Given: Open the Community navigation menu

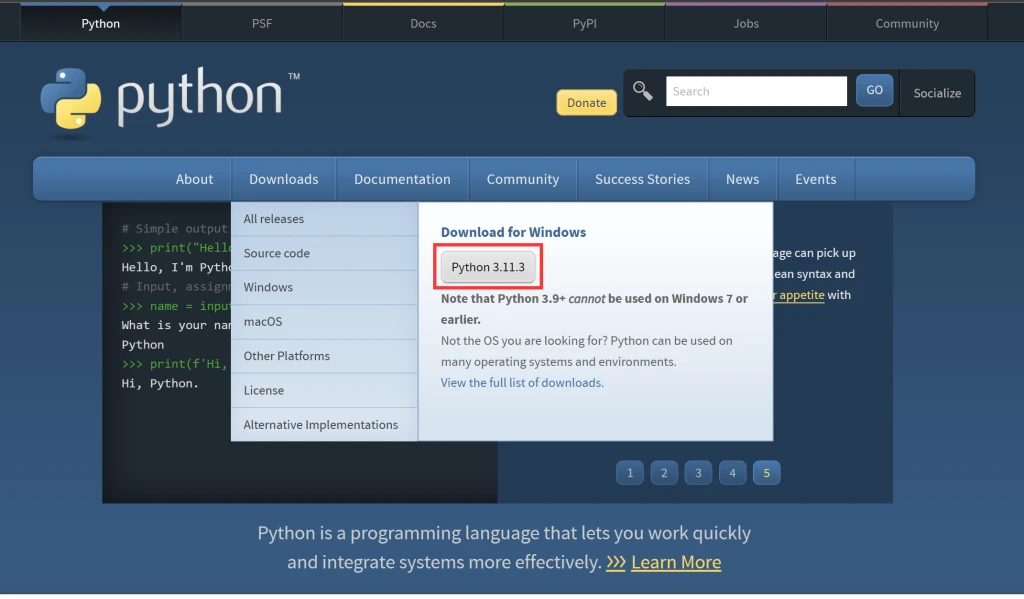Looking at the screenshot, I should pos(522,179).
